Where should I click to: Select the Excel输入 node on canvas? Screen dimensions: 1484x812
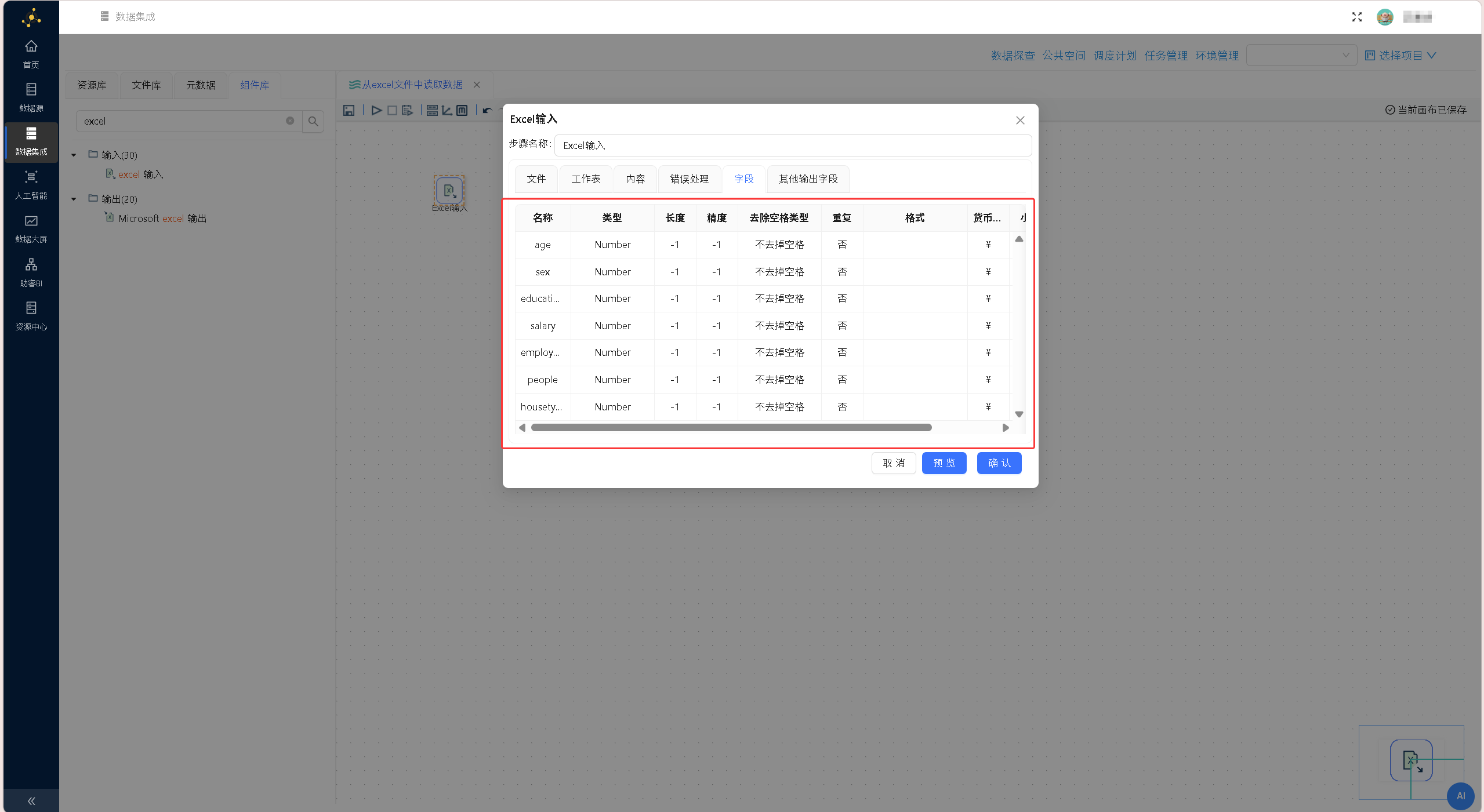(449, 190)
